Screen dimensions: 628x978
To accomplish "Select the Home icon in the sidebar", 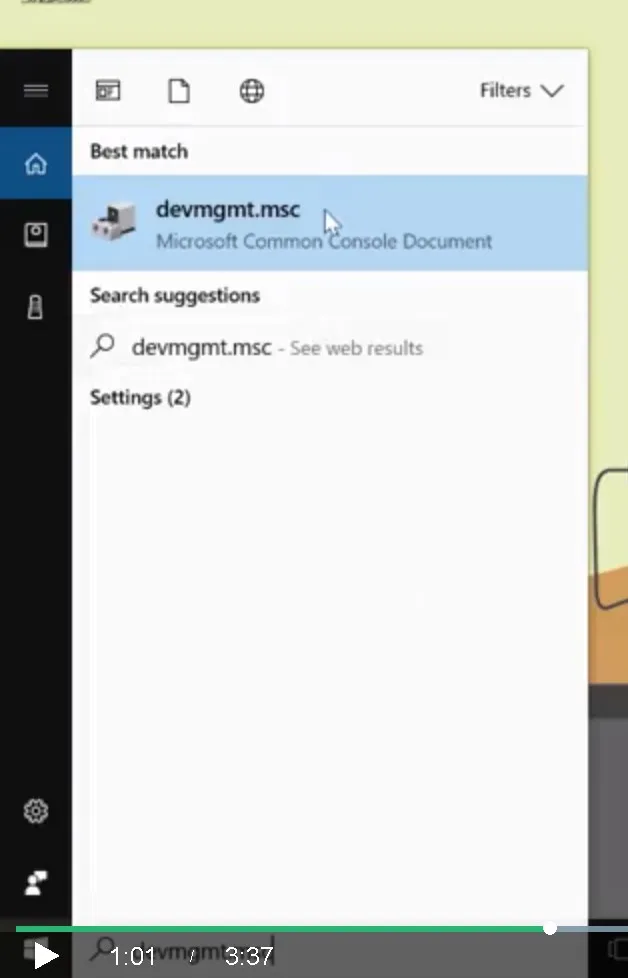I will coord(36,164).
